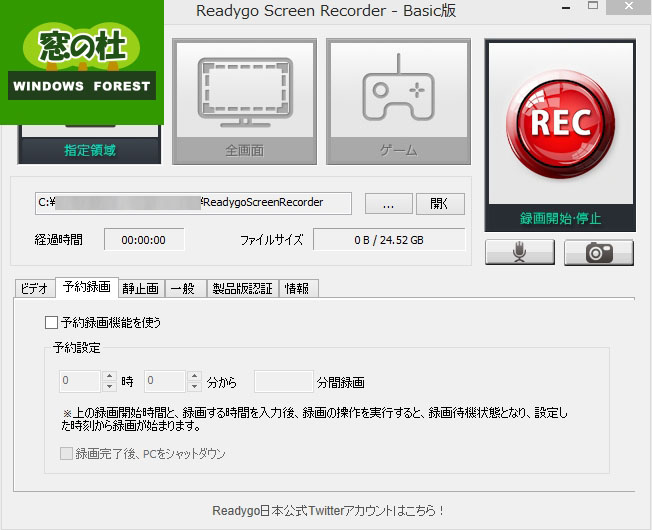This screenshot has height=530, width=652.
Task: Select the ゲーム game recording mode
Action: click(x=398, y=102)
